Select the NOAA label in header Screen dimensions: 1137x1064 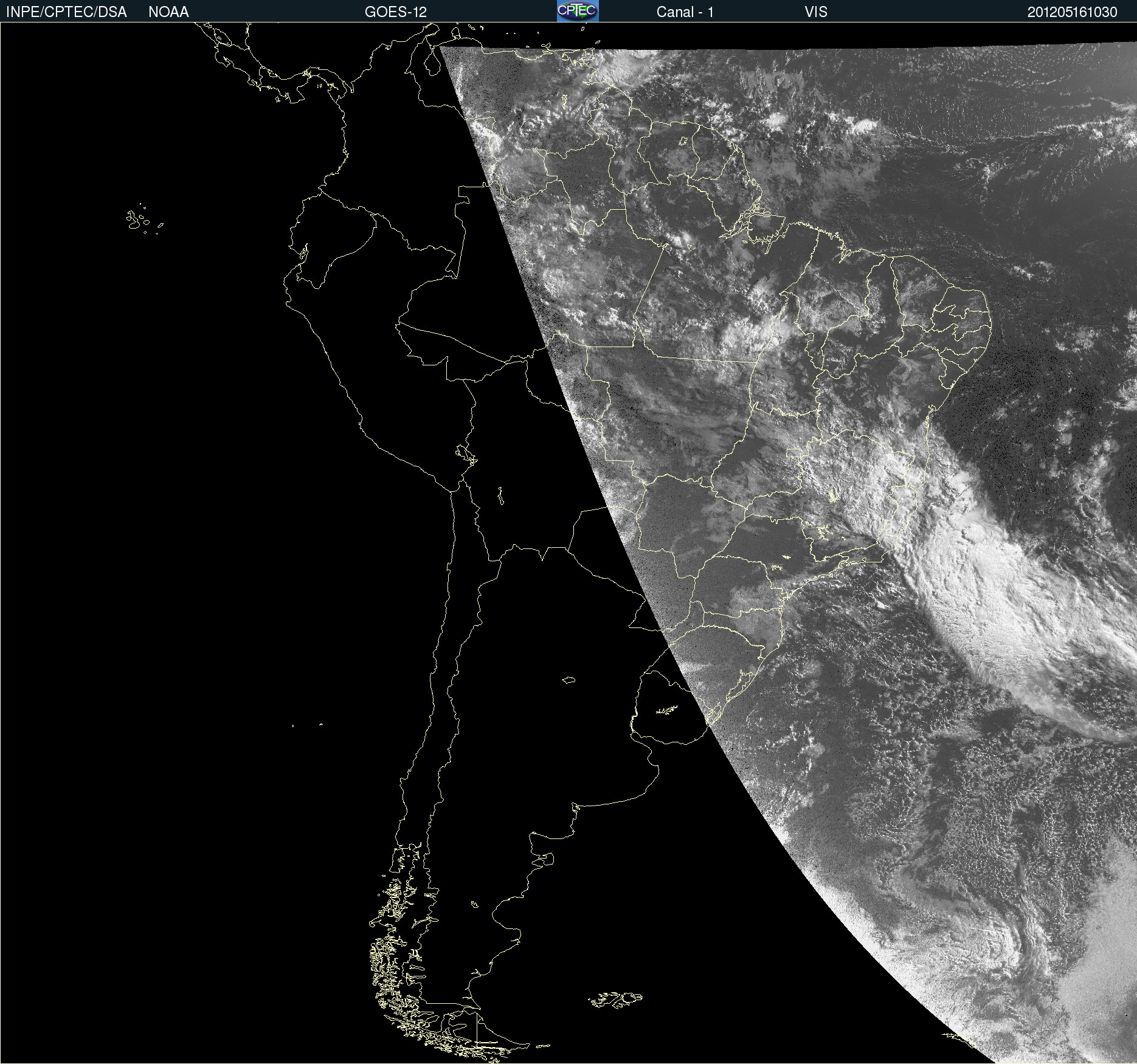[x=168, y=12]
